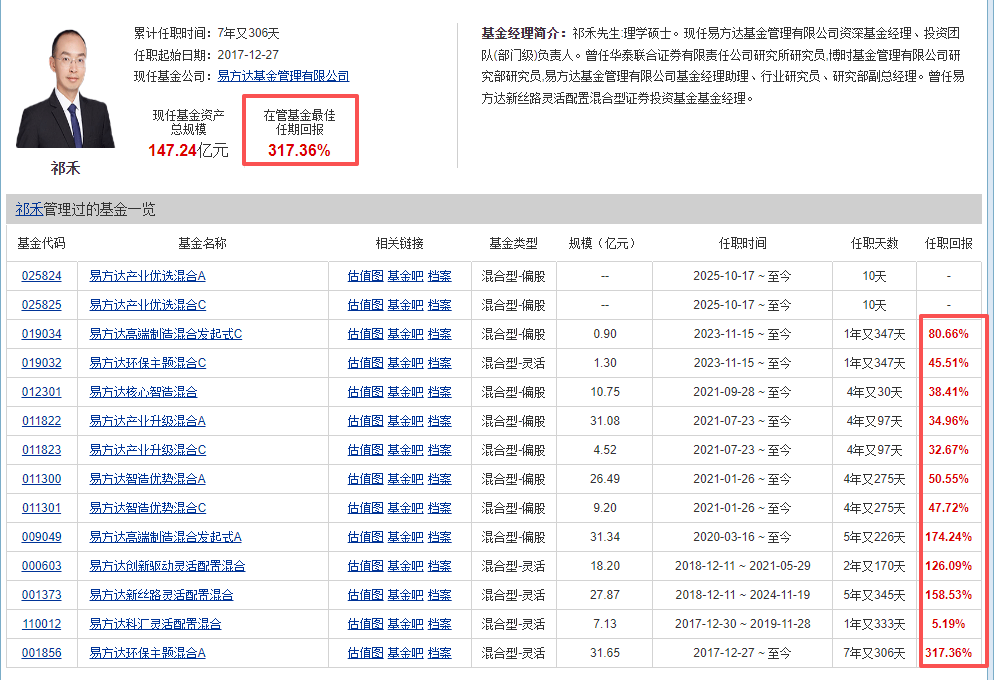Open 估值图 for fund 011822
This screenshot has width=997, height=680.
[x=366, y=421]
